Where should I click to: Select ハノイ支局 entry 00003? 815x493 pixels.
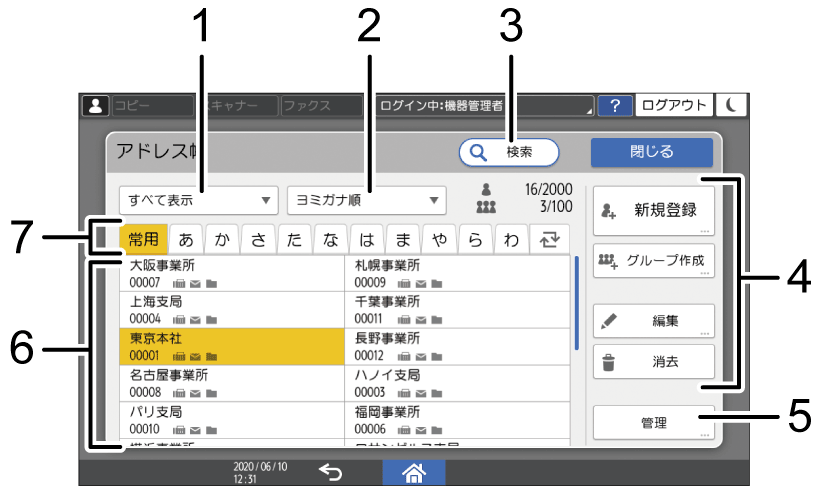click(x=457, y=383)
